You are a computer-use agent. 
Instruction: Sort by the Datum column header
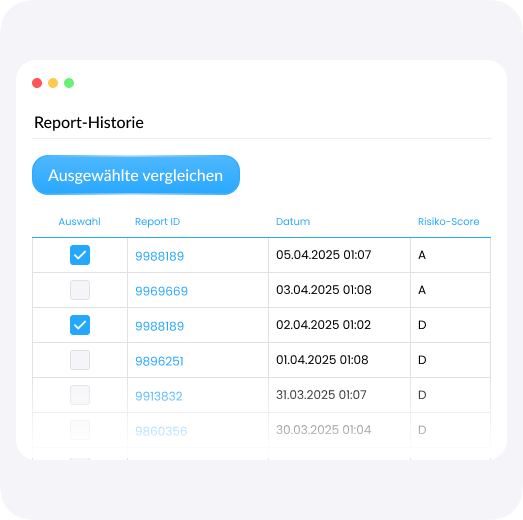[293, 221]
